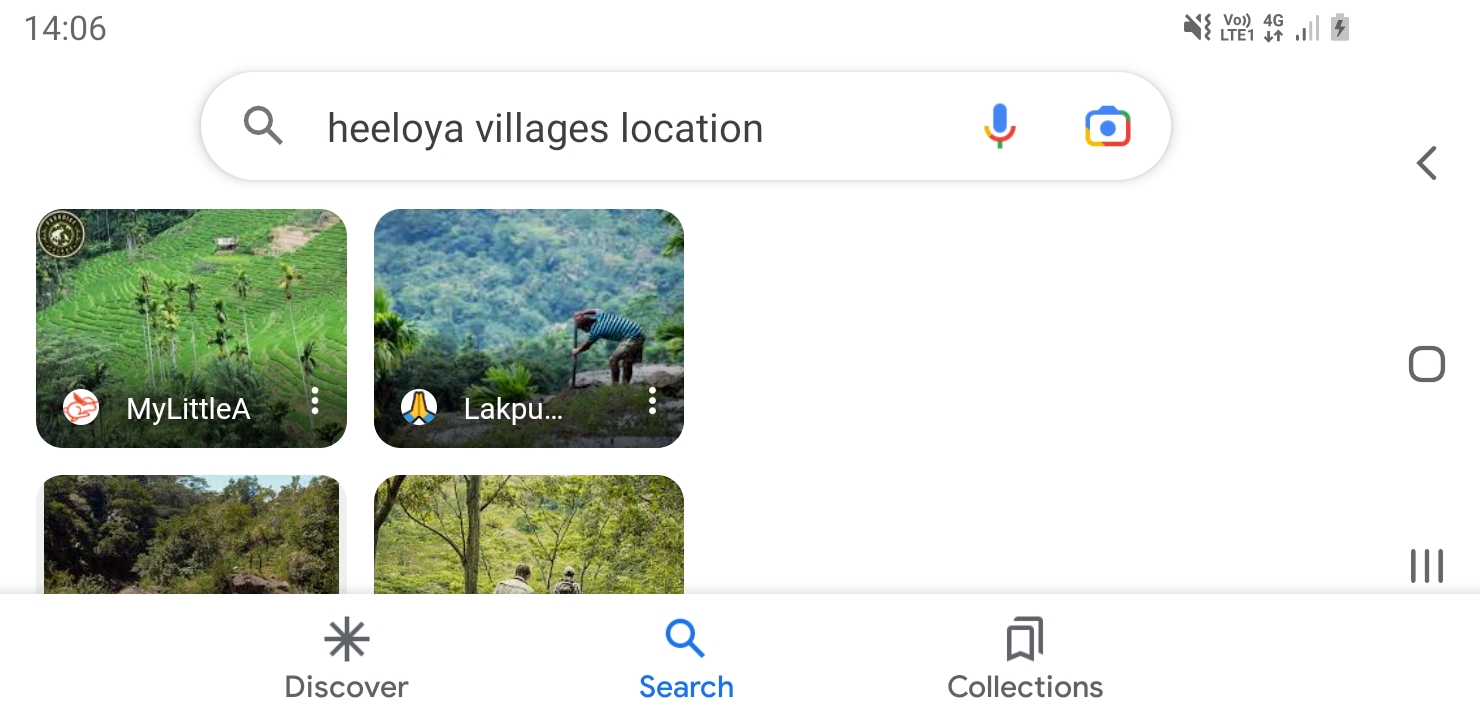Tap the Lakpu source logo icon
1480x720 pixels.
pyautogui.click(x=419, y=408)
